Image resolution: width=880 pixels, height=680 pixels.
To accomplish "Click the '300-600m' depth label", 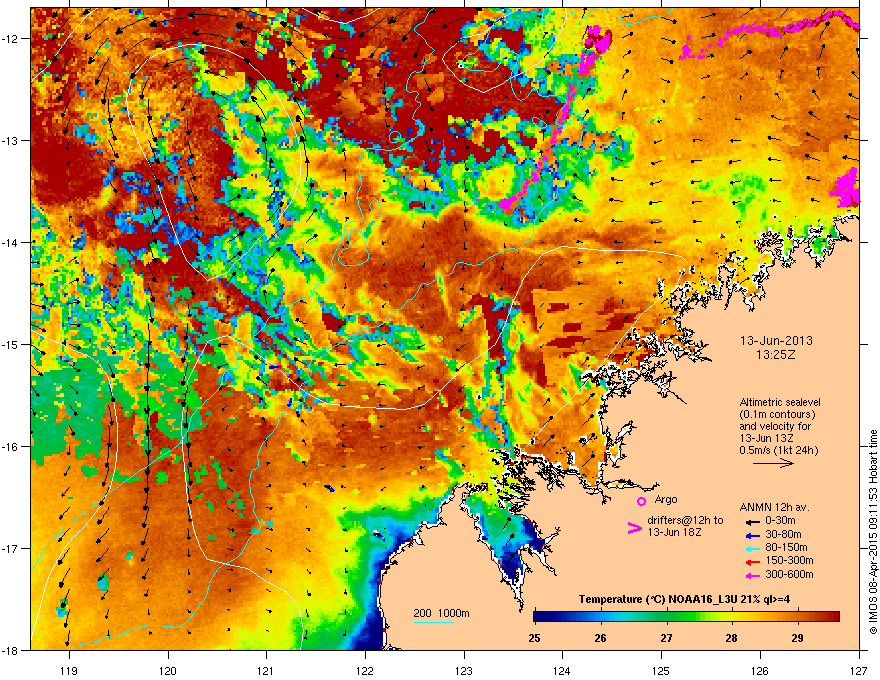I will pos(789,575).
